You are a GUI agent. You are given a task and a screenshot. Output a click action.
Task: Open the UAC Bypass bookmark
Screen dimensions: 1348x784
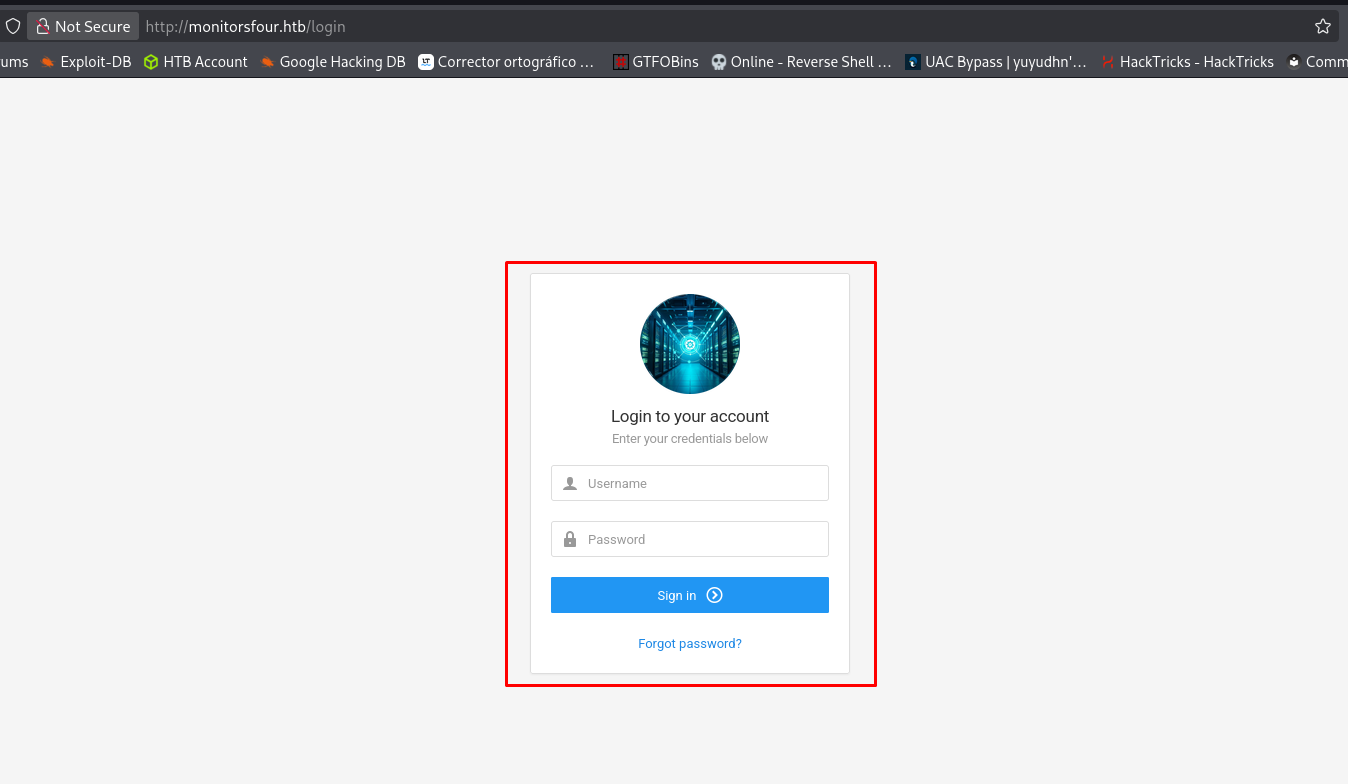[x=996, y=62]
